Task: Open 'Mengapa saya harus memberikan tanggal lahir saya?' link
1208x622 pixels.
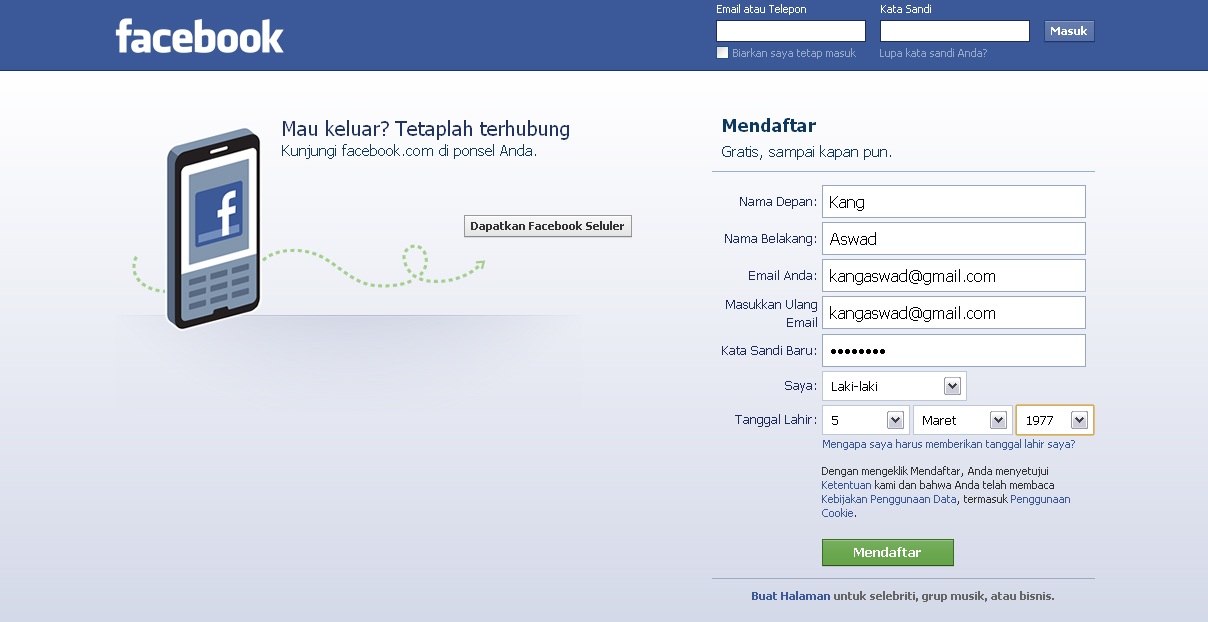Action: [x=948, y=445]
